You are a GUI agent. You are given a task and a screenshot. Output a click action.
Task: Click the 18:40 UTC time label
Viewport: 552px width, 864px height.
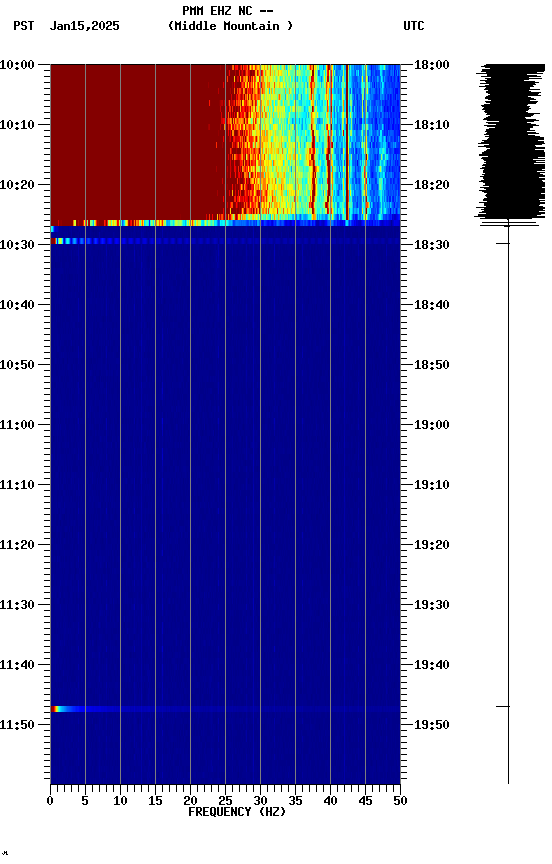tap(431, 305)
